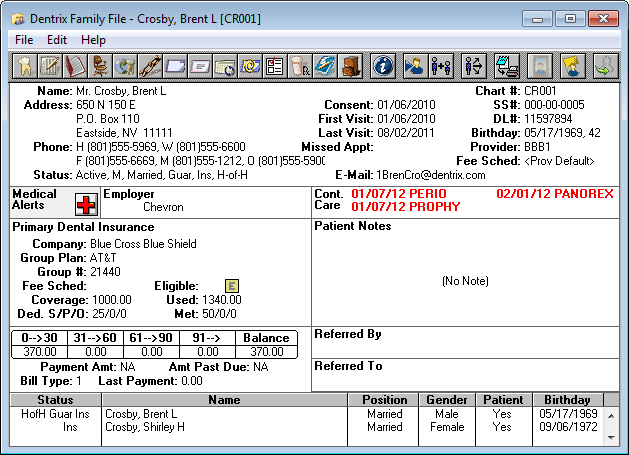Viewport: 629px width, 455px height.
Task: Click the yellow Eligible 'E' icon
Action: tap(232, 286)
